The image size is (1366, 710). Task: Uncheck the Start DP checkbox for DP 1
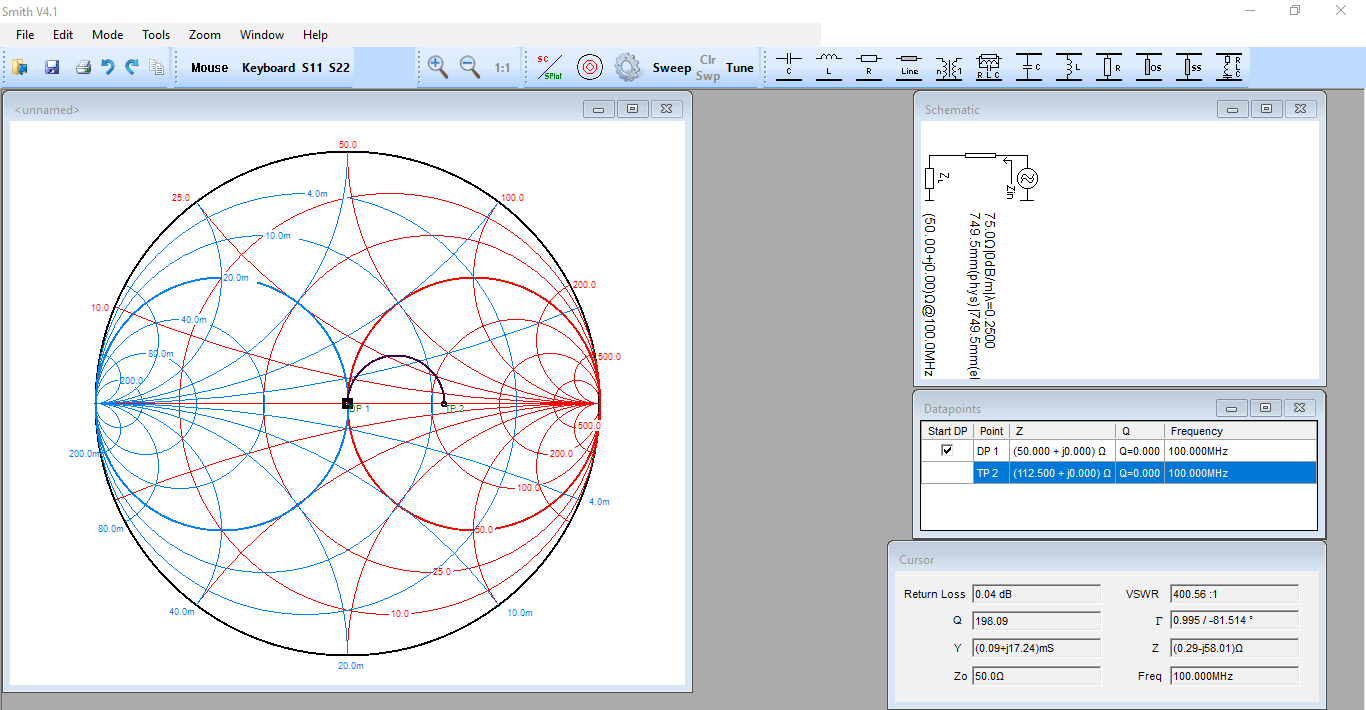coord(947,451)
